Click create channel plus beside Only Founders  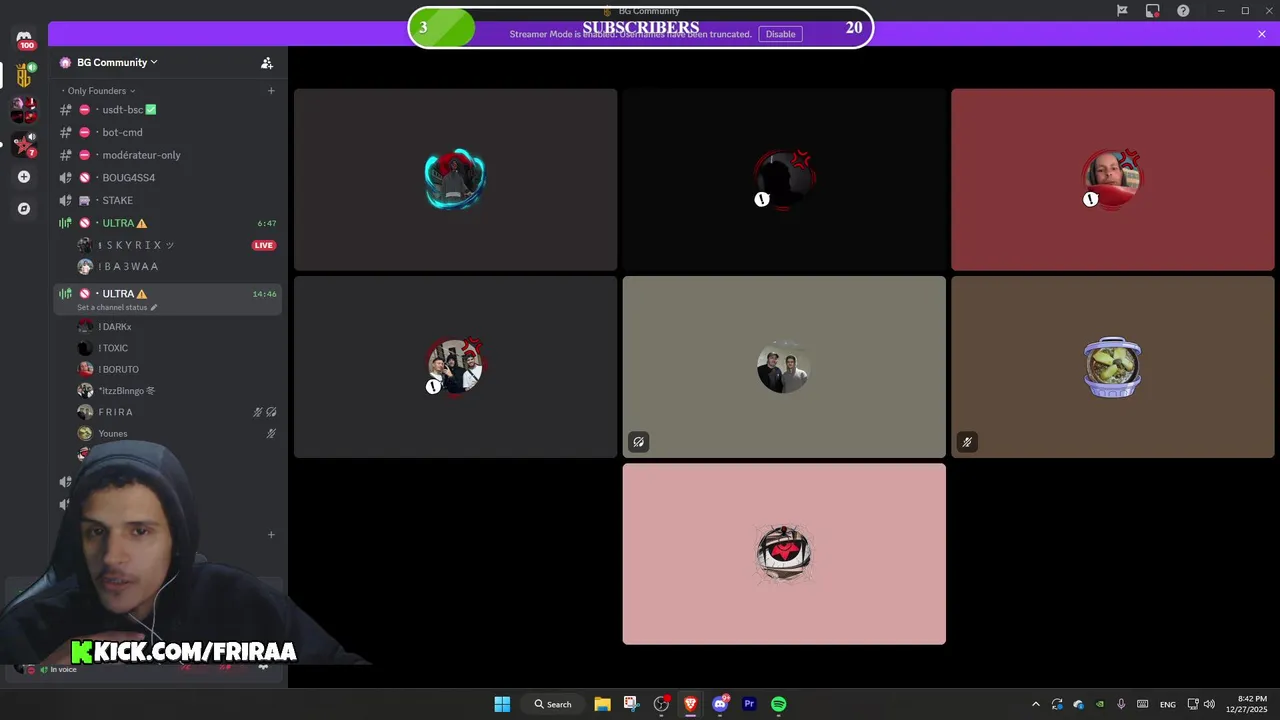tap(271, 91)
